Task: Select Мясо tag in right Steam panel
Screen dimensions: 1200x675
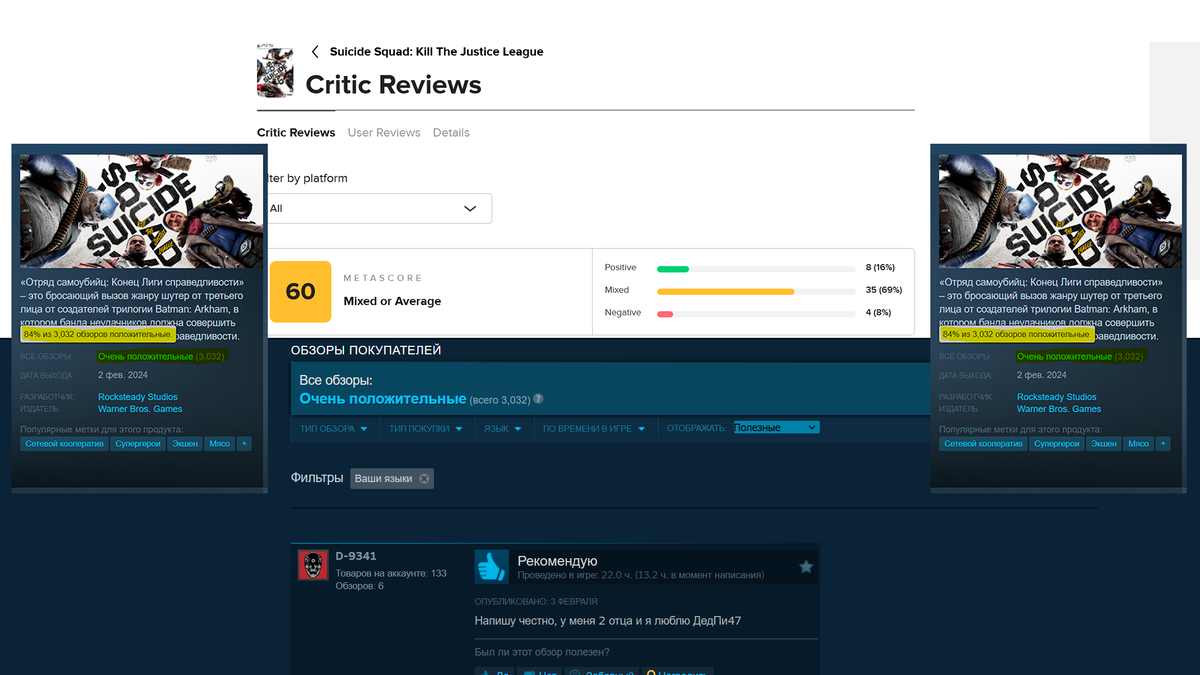Action: click(1138, 443)
